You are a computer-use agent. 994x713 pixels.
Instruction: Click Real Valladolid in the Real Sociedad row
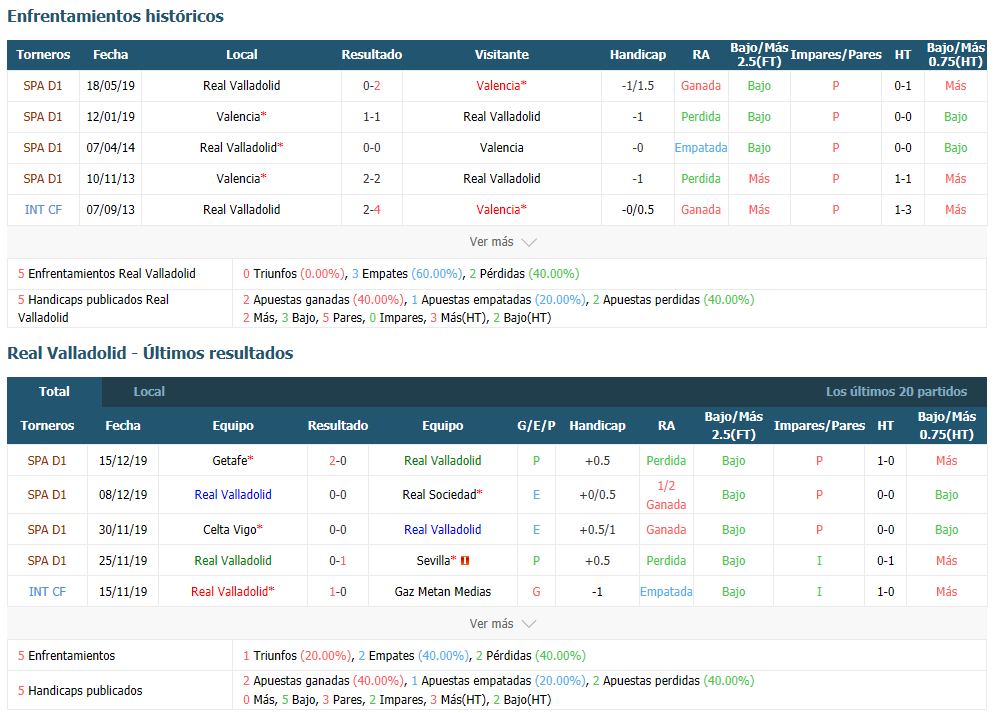(233, 495)
